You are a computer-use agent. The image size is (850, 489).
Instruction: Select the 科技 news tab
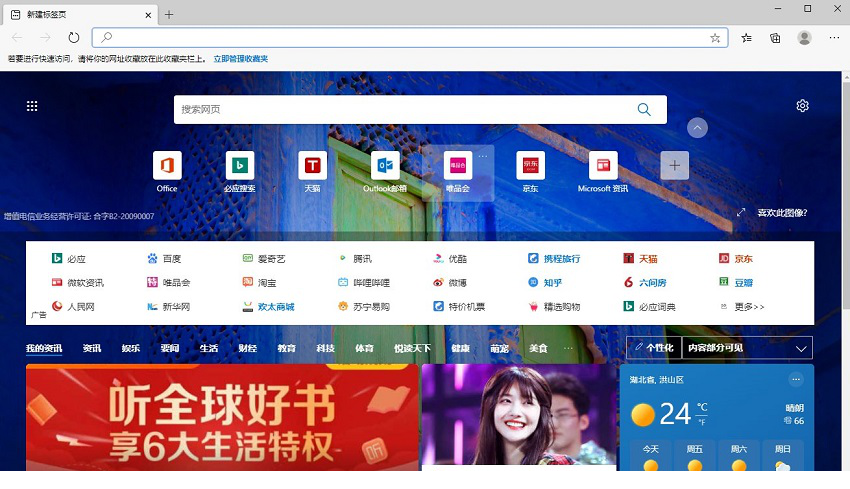325,348
